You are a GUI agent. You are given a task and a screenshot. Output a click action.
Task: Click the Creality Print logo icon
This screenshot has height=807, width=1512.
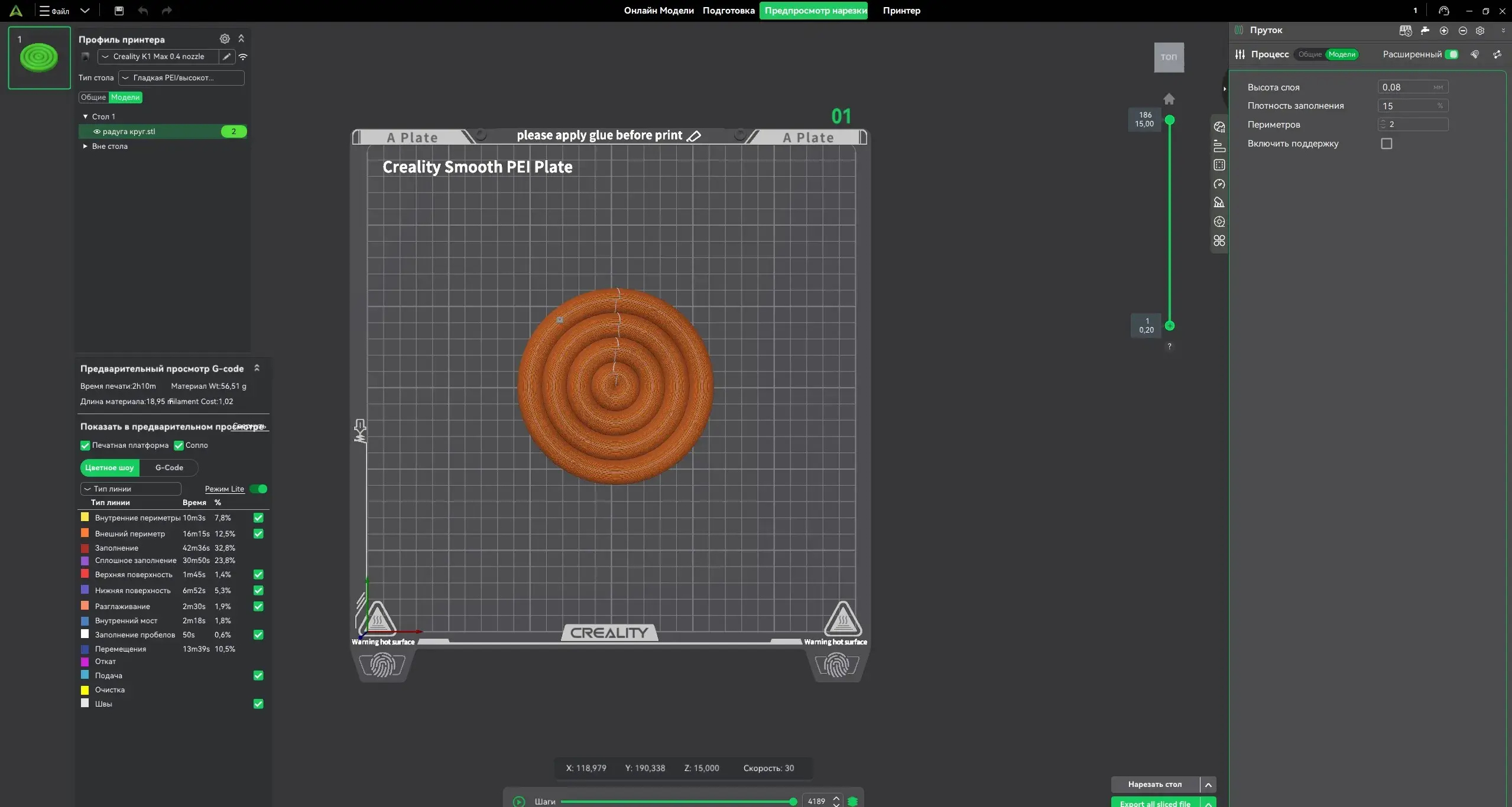[x=16, y=11]
